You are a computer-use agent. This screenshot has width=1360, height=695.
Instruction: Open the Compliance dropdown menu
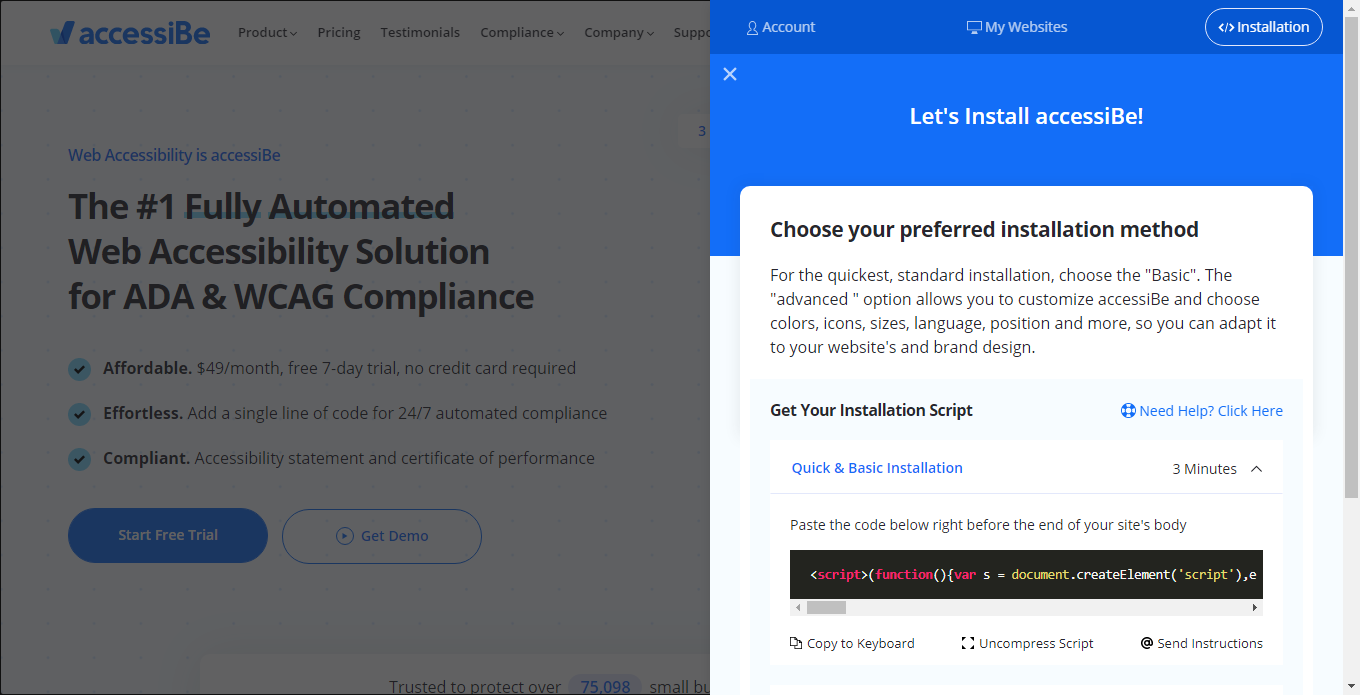pos(522,33)
